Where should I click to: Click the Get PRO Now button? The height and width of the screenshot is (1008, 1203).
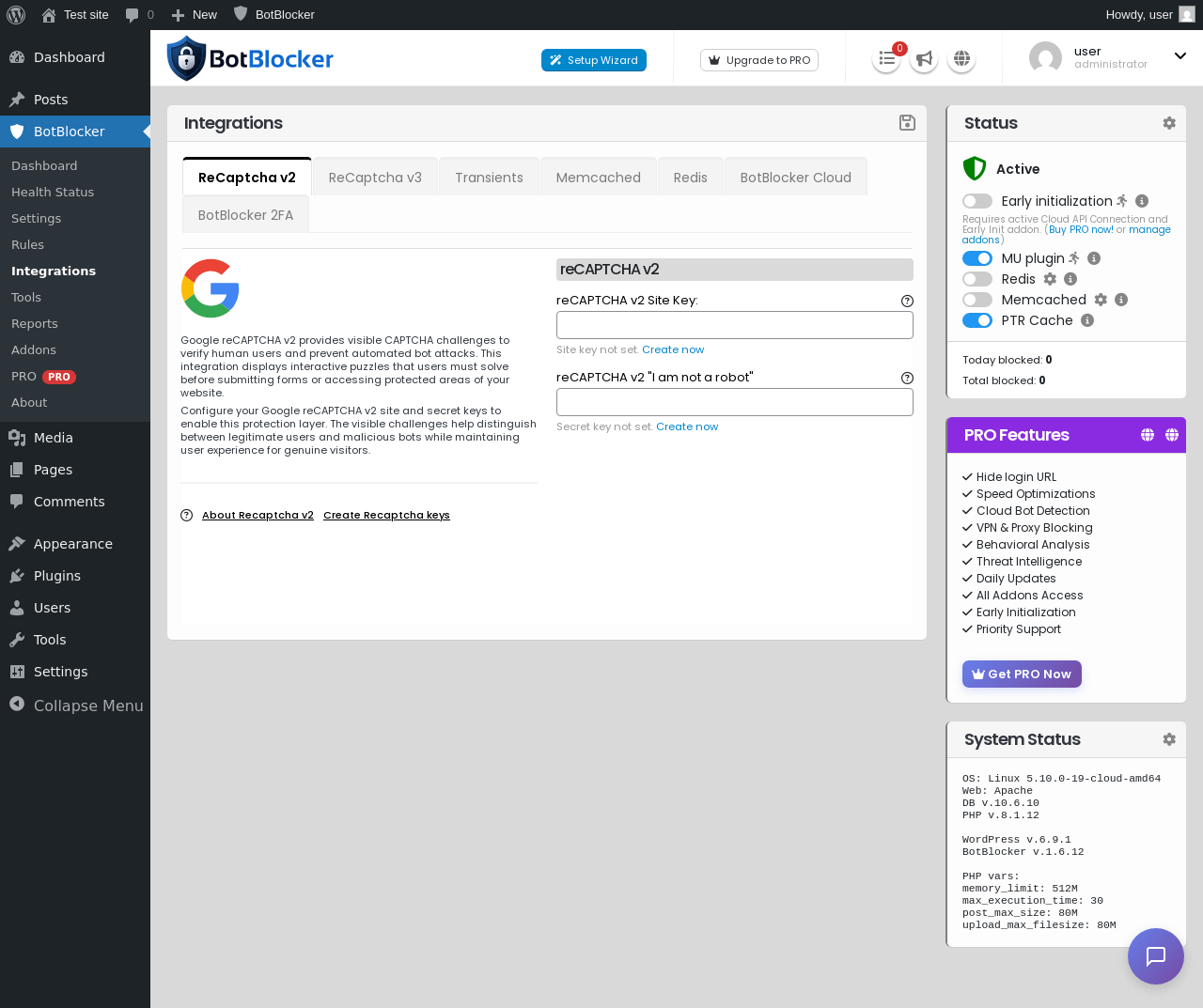click(x=1022, y=674)
